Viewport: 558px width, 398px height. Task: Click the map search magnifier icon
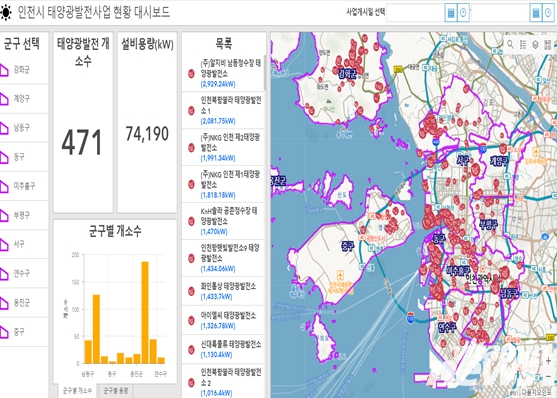point(510,44)
